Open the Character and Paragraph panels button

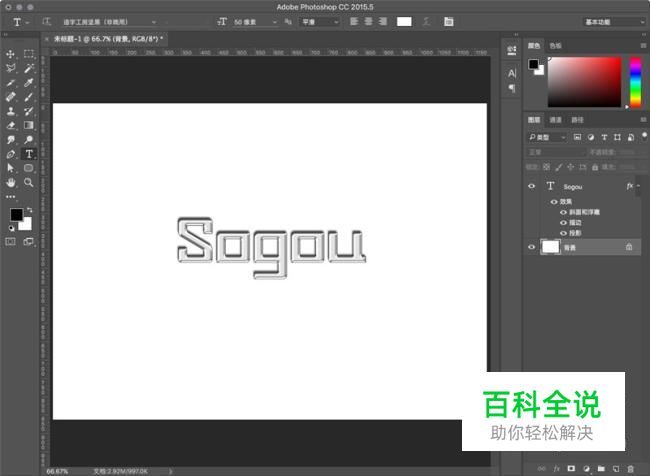pyautogui.click(x=449, y=22)
